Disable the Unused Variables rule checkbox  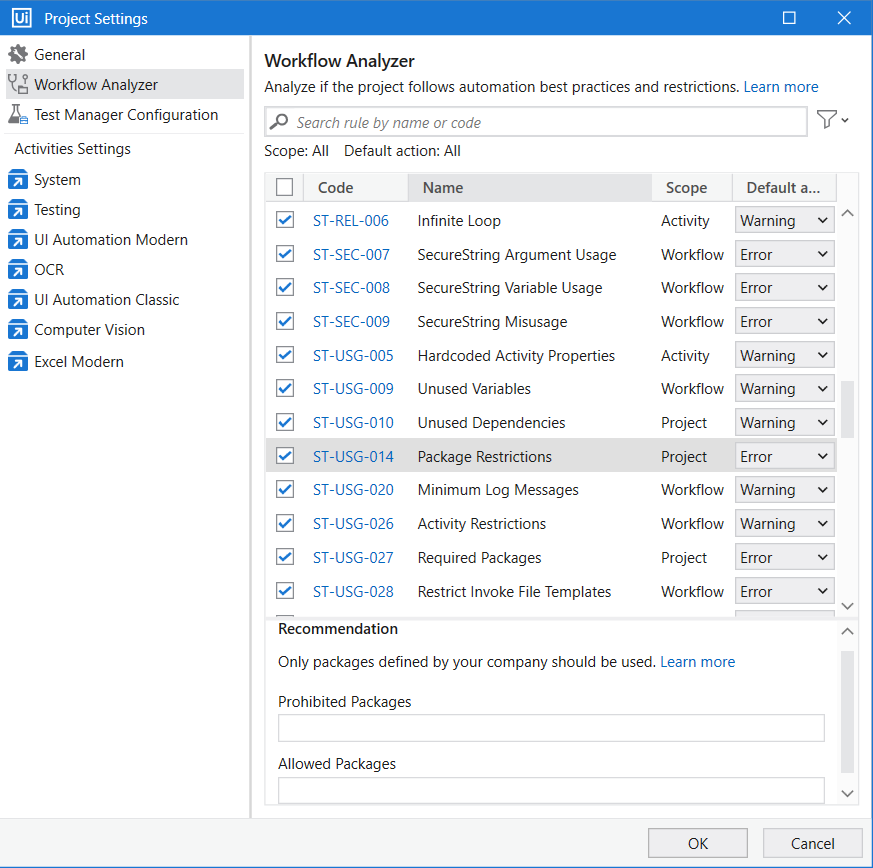(x=285, y=388)
